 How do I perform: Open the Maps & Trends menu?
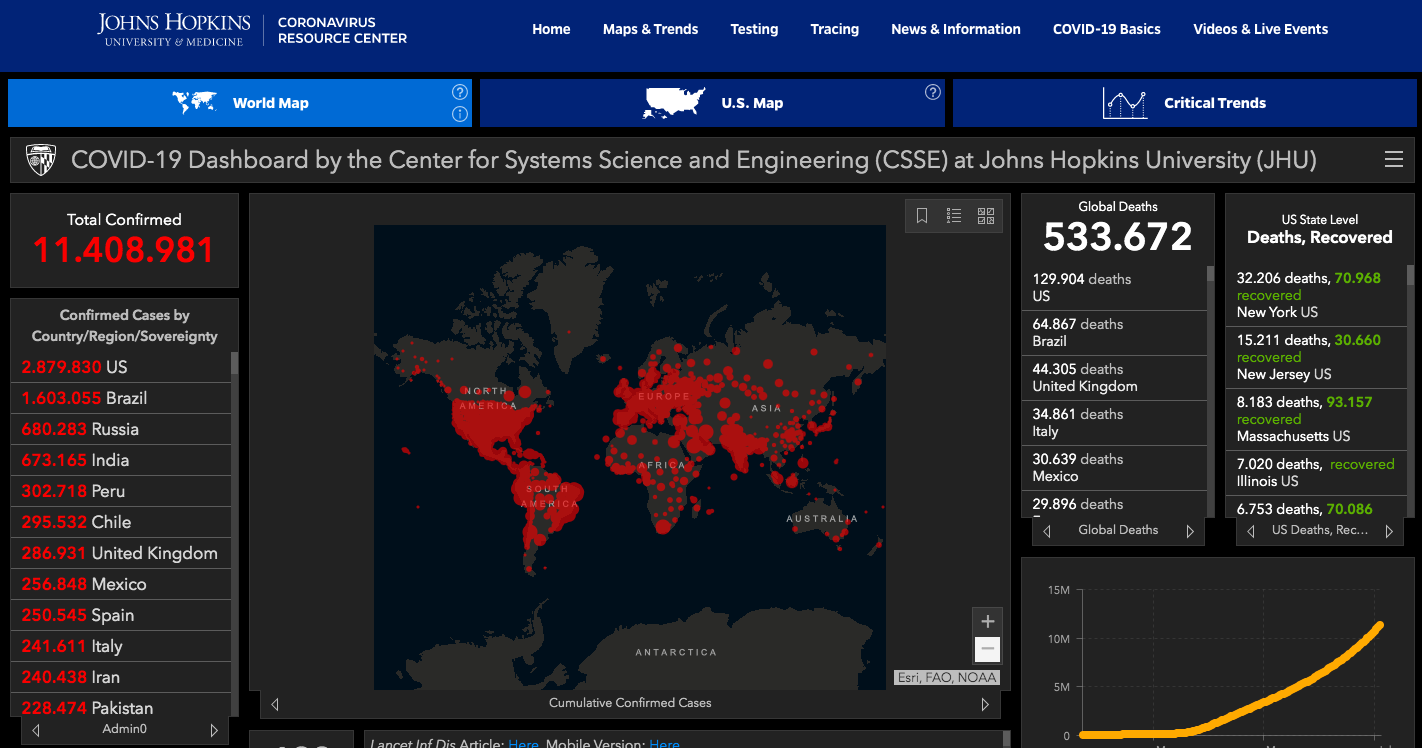coord(650,29)
